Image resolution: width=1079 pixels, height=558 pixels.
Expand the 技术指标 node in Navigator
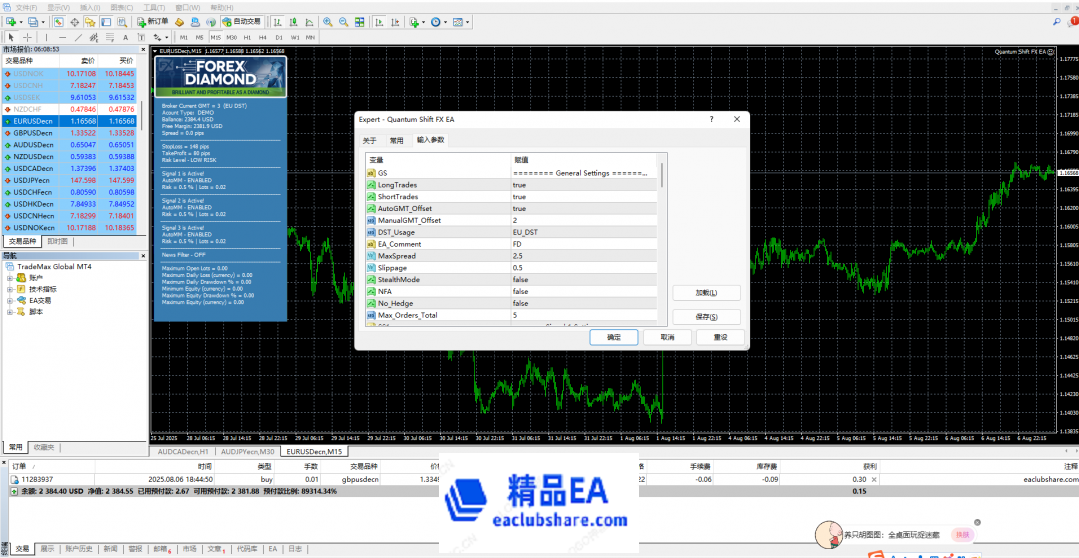[x=10, y=288]
